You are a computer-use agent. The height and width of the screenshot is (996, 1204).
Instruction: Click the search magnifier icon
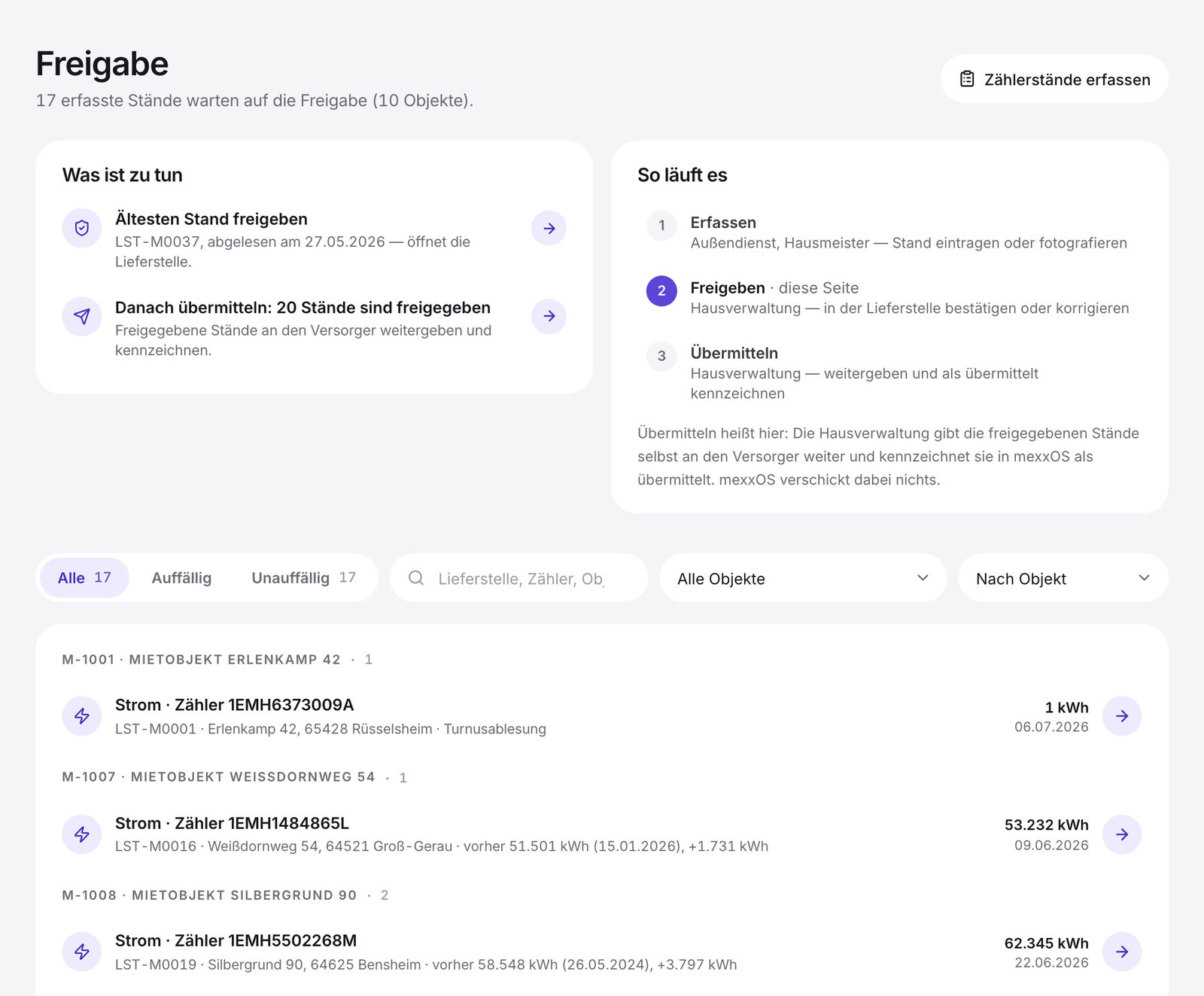coord(416,578)
